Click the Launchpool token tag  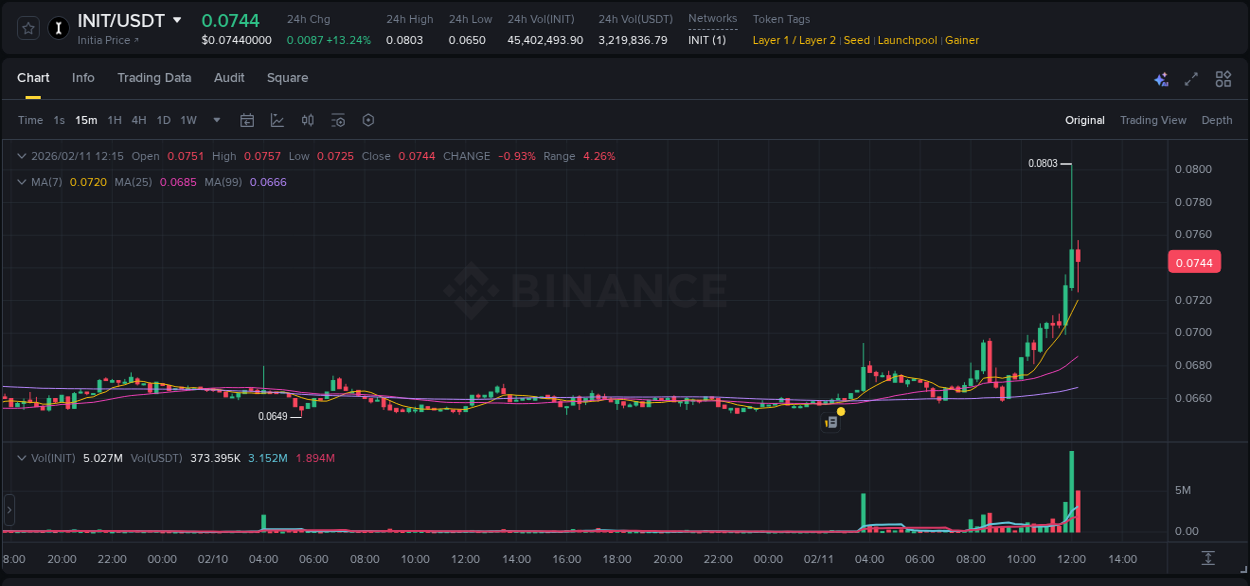click(907, 40)
